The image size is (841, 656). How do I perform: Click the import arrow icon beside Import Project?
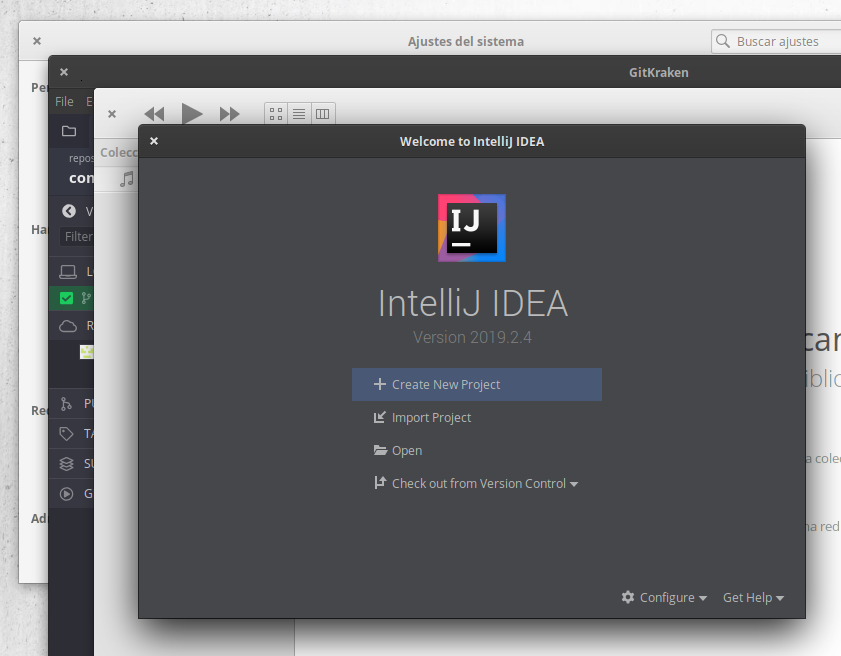tap(380, 417)
